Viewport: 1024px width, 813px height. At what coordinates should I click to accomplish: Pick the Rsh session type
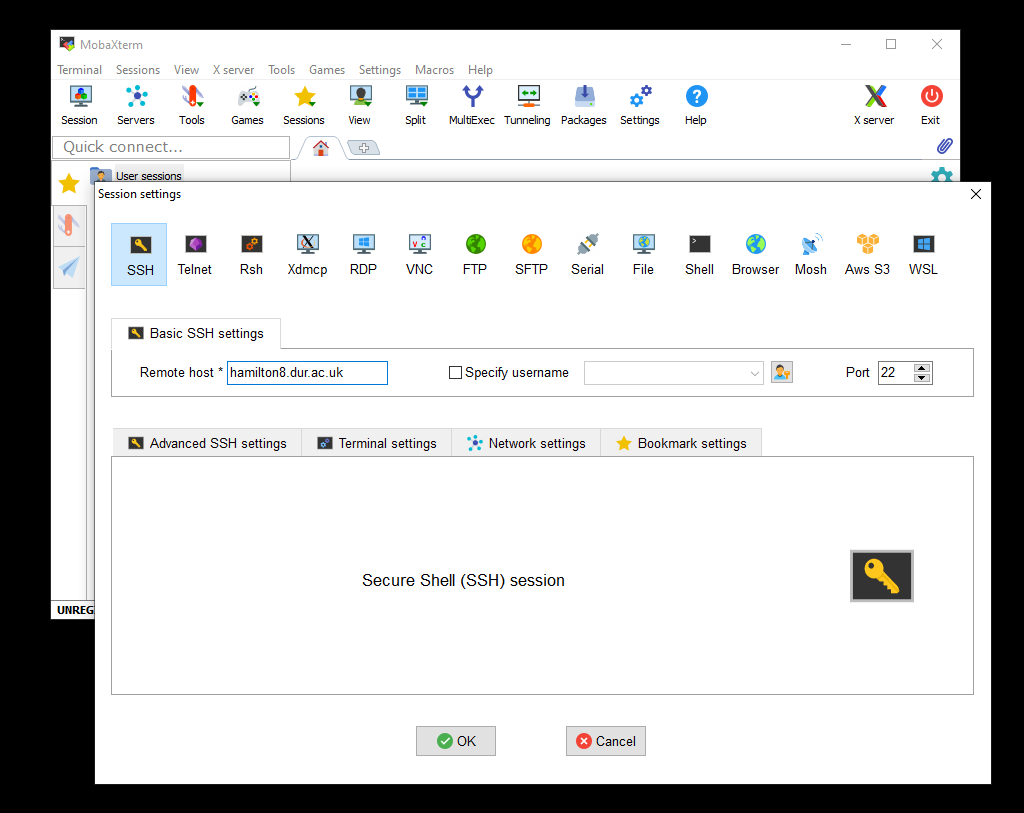(x=251, y=254)
